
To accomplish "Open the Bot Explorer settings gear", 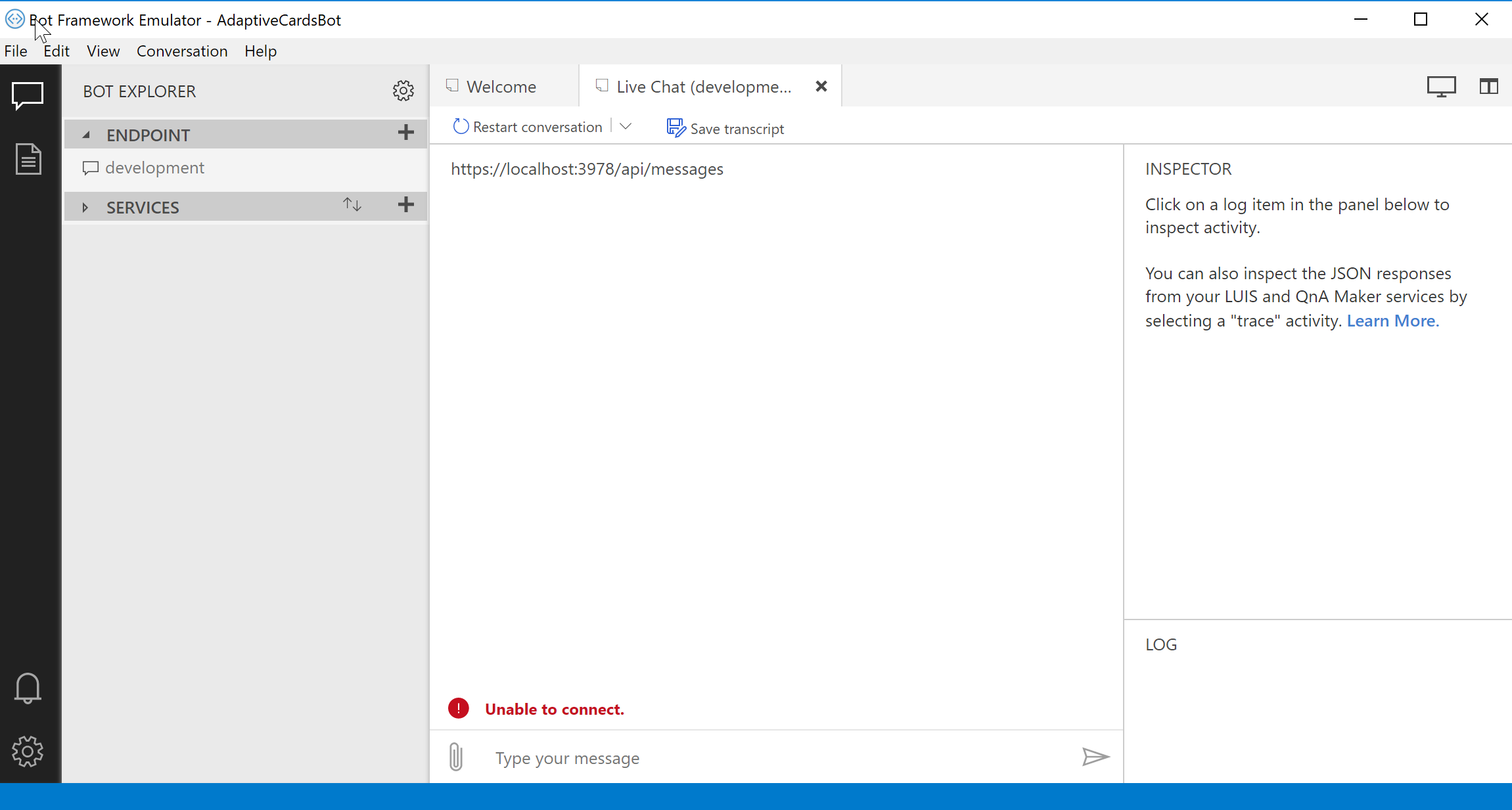I will (x=403, y=91).
